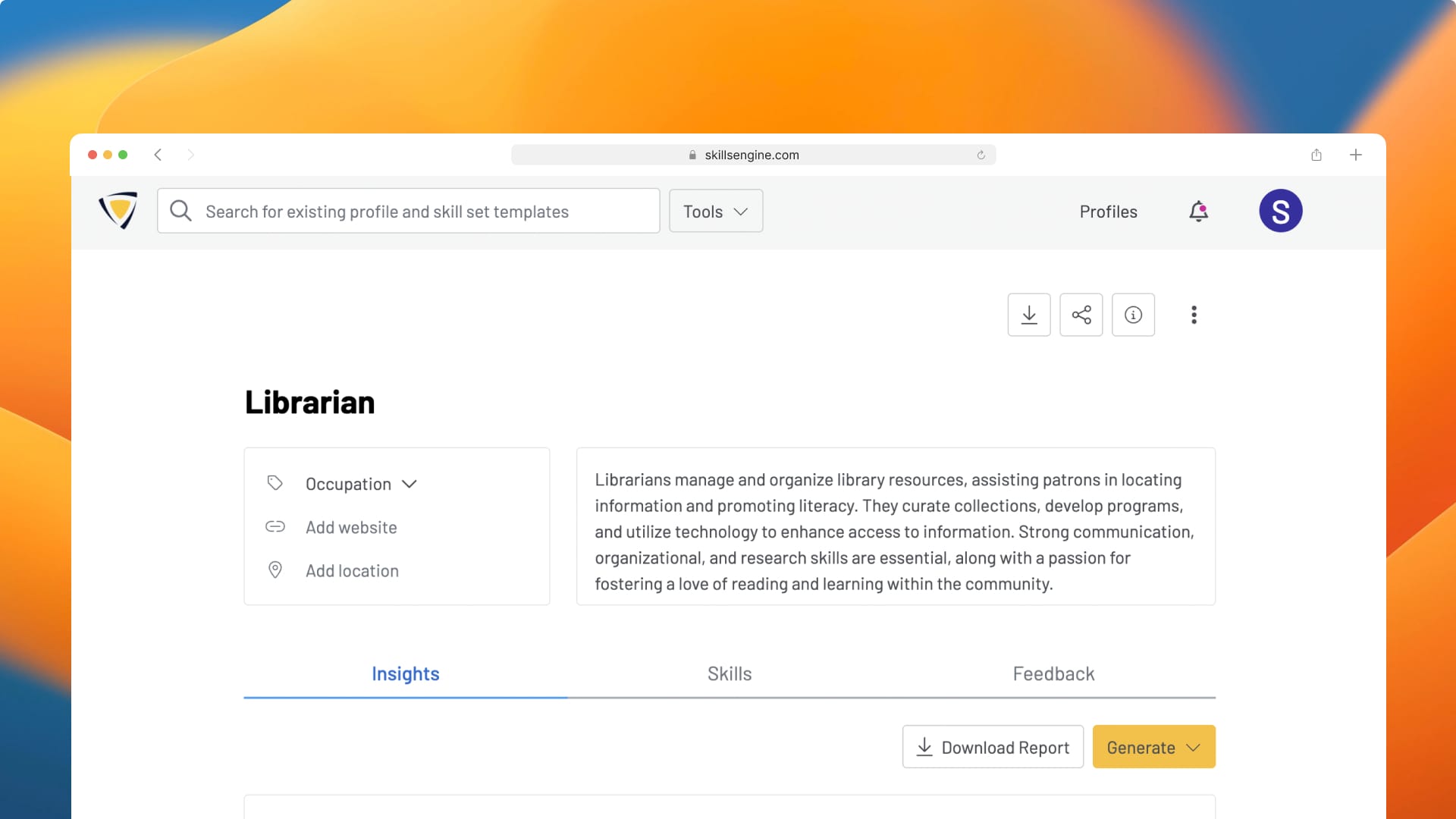Viewport: 1456px width, 819px height.
Task: Go back using browser back arrow
Action: [158, 155]
